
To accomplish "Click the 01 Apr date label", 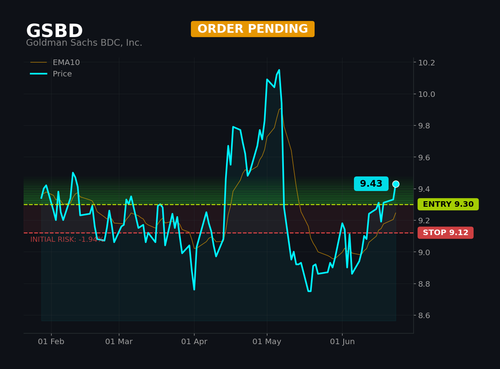I will click(x=194, y=341).
